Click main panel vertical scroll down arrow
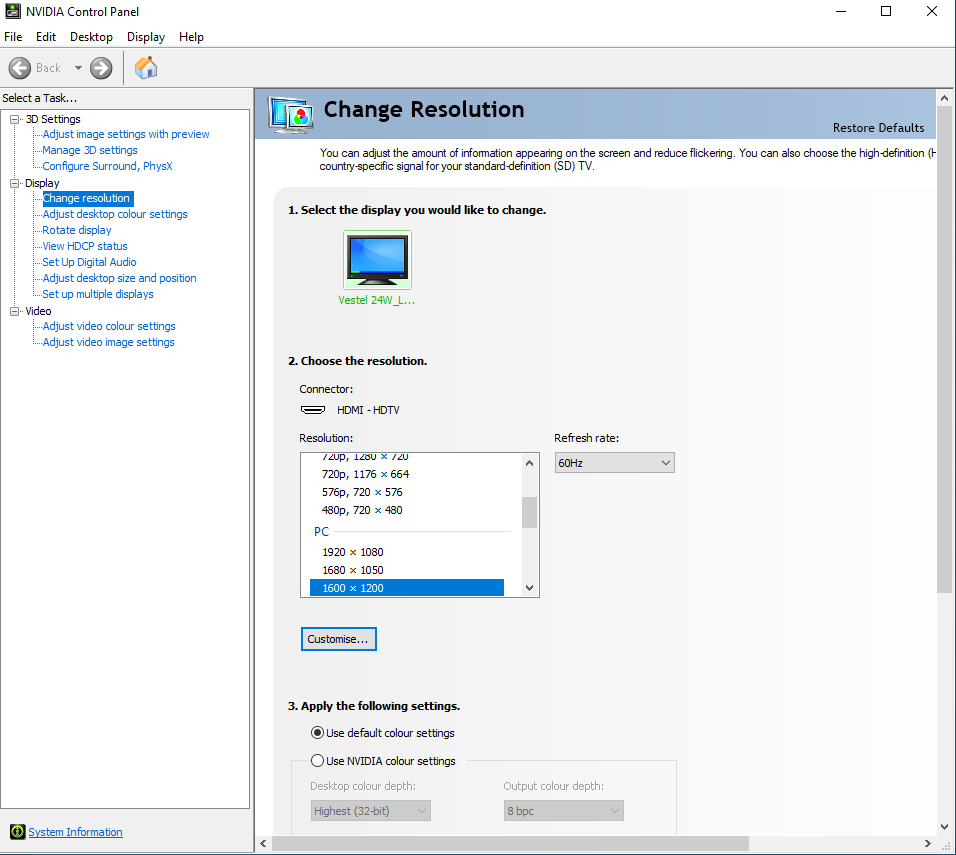Screen dimensions: 956x855 (944, 827)
